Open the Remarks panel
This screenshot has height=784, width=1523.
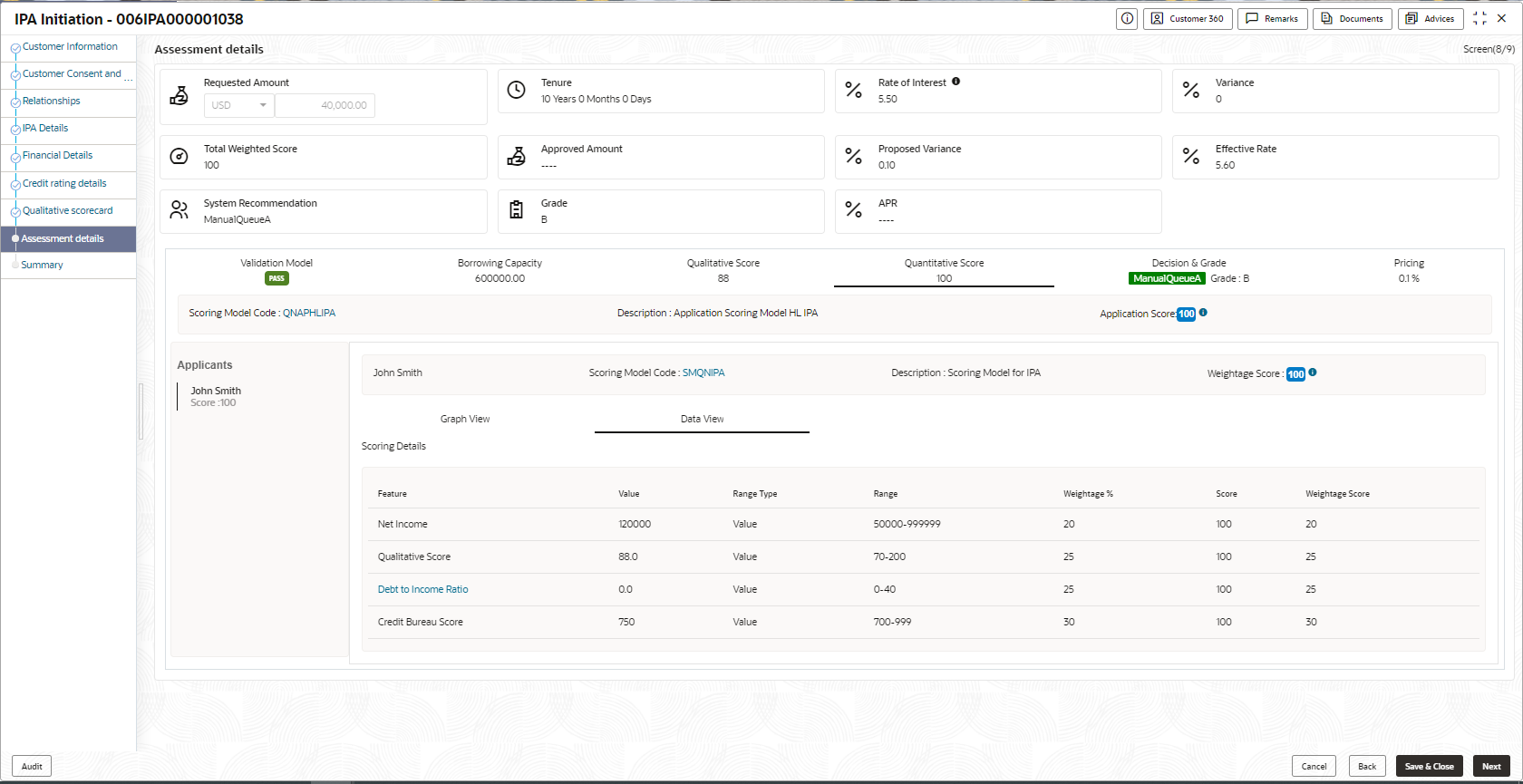coord(1272,18)
